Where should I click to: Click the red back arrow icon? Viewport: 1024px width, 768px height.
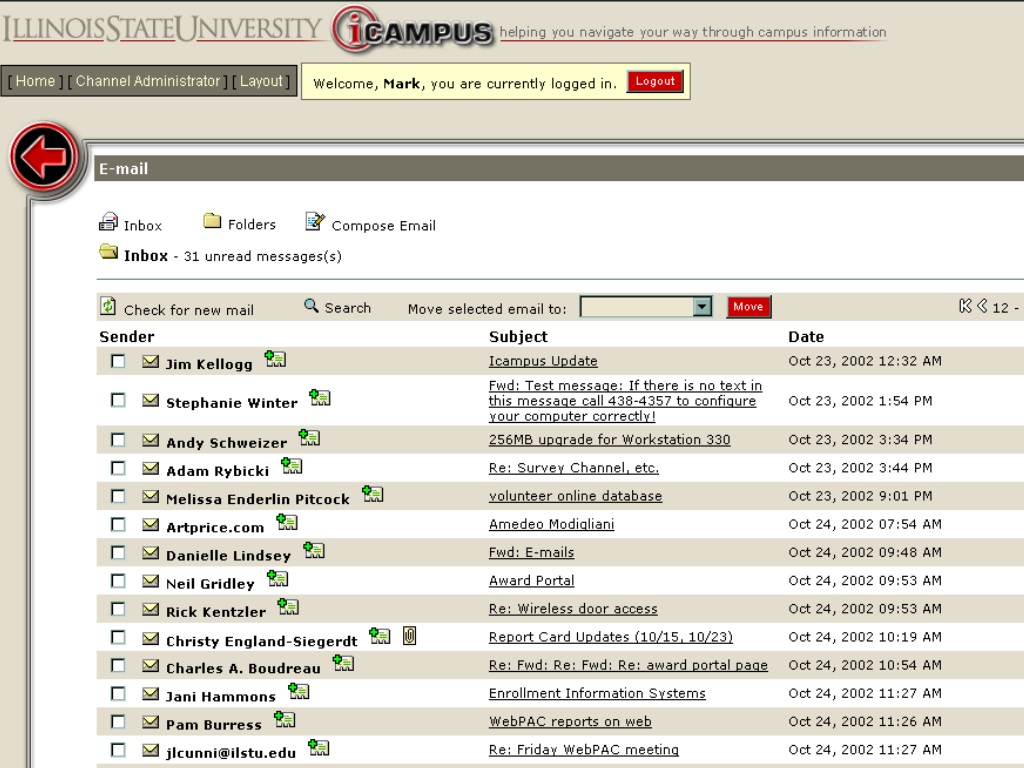[x=44, y=157]
